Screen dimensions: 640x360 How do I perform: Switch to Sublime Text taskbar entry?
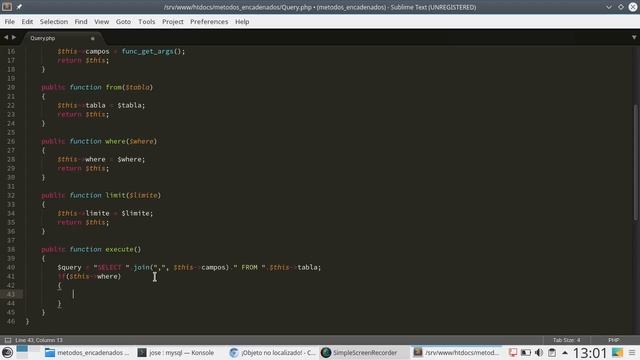tap(456, 353)
